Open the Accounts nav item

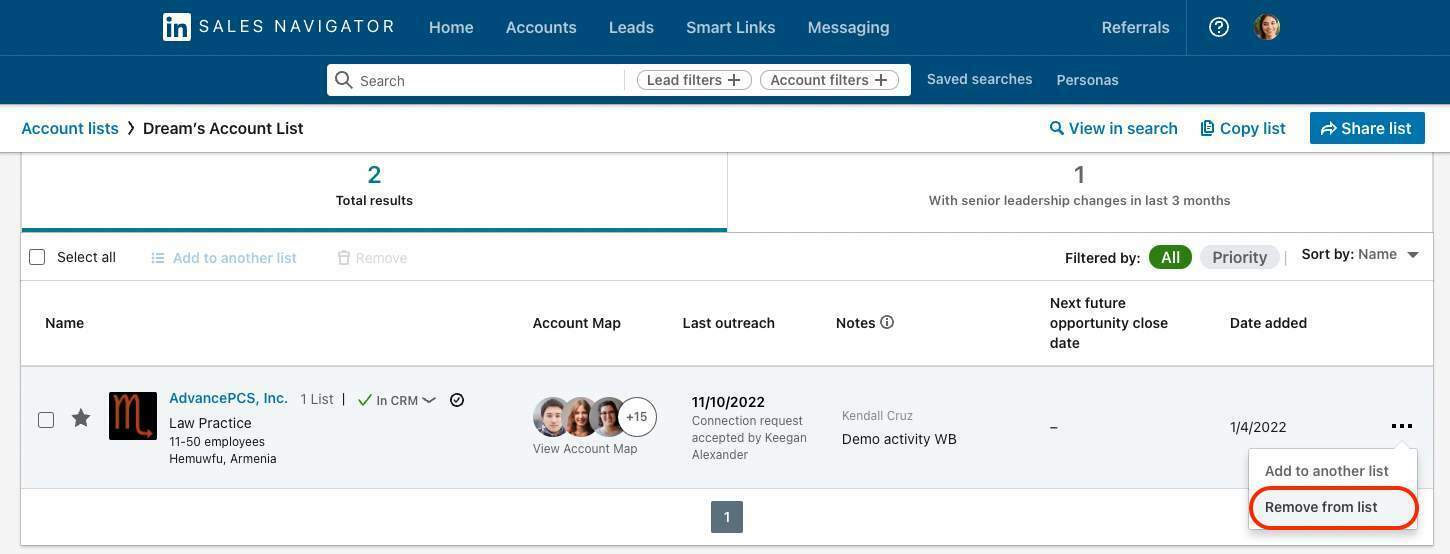[x=541, y=27]
